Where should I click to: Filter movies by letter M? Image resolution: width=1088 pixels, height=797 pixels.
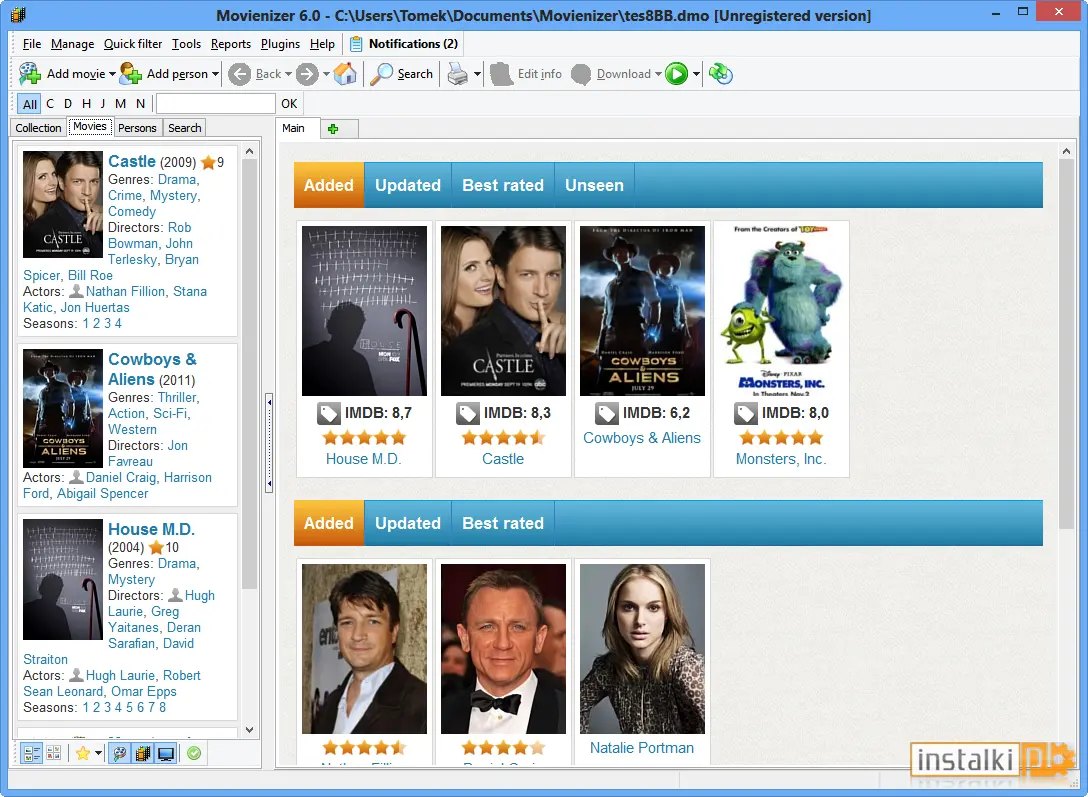(120, 103)
